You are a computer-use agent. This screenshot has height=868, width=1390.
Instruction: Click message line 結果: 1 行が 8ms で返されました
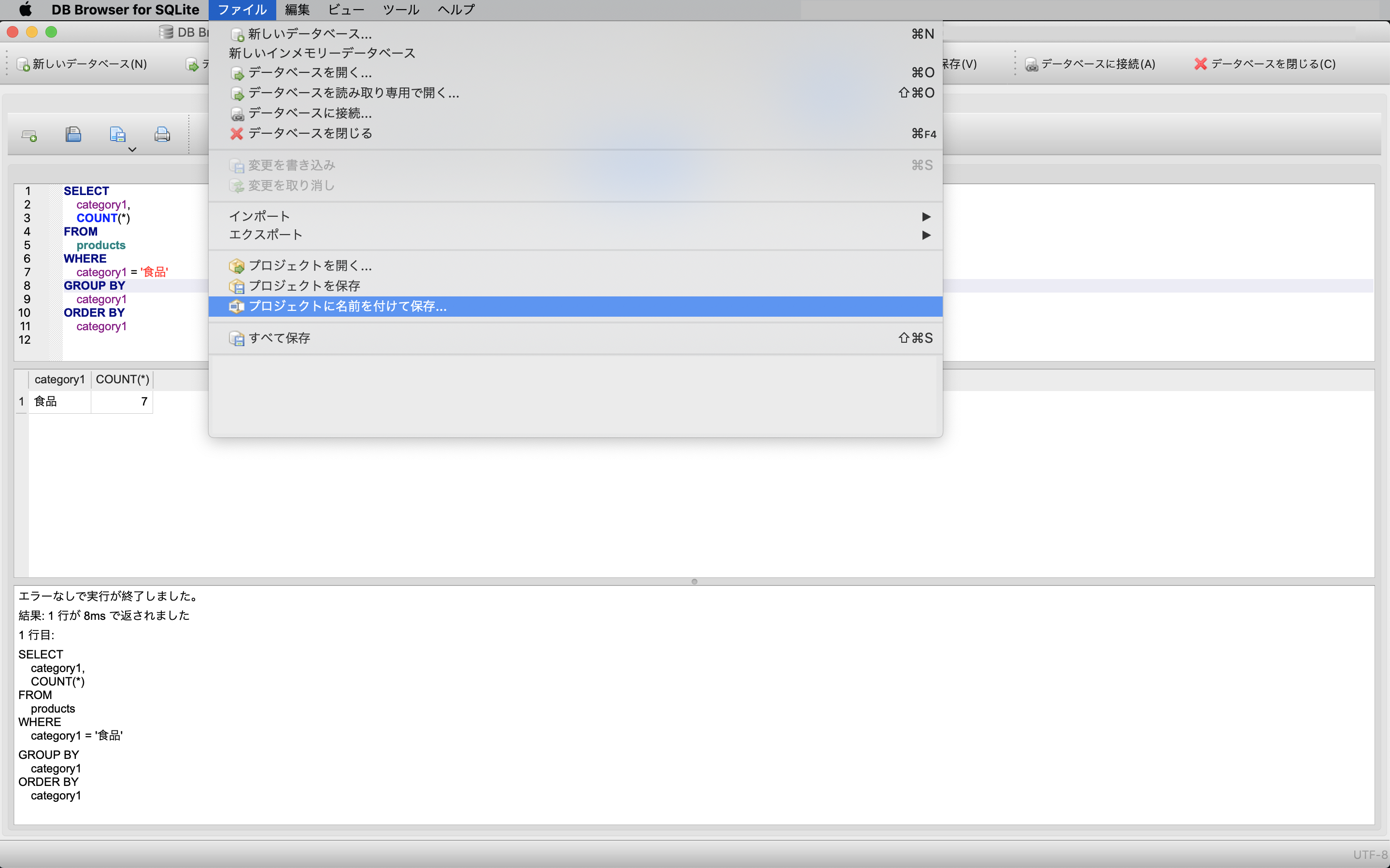[x=104, y=616]
